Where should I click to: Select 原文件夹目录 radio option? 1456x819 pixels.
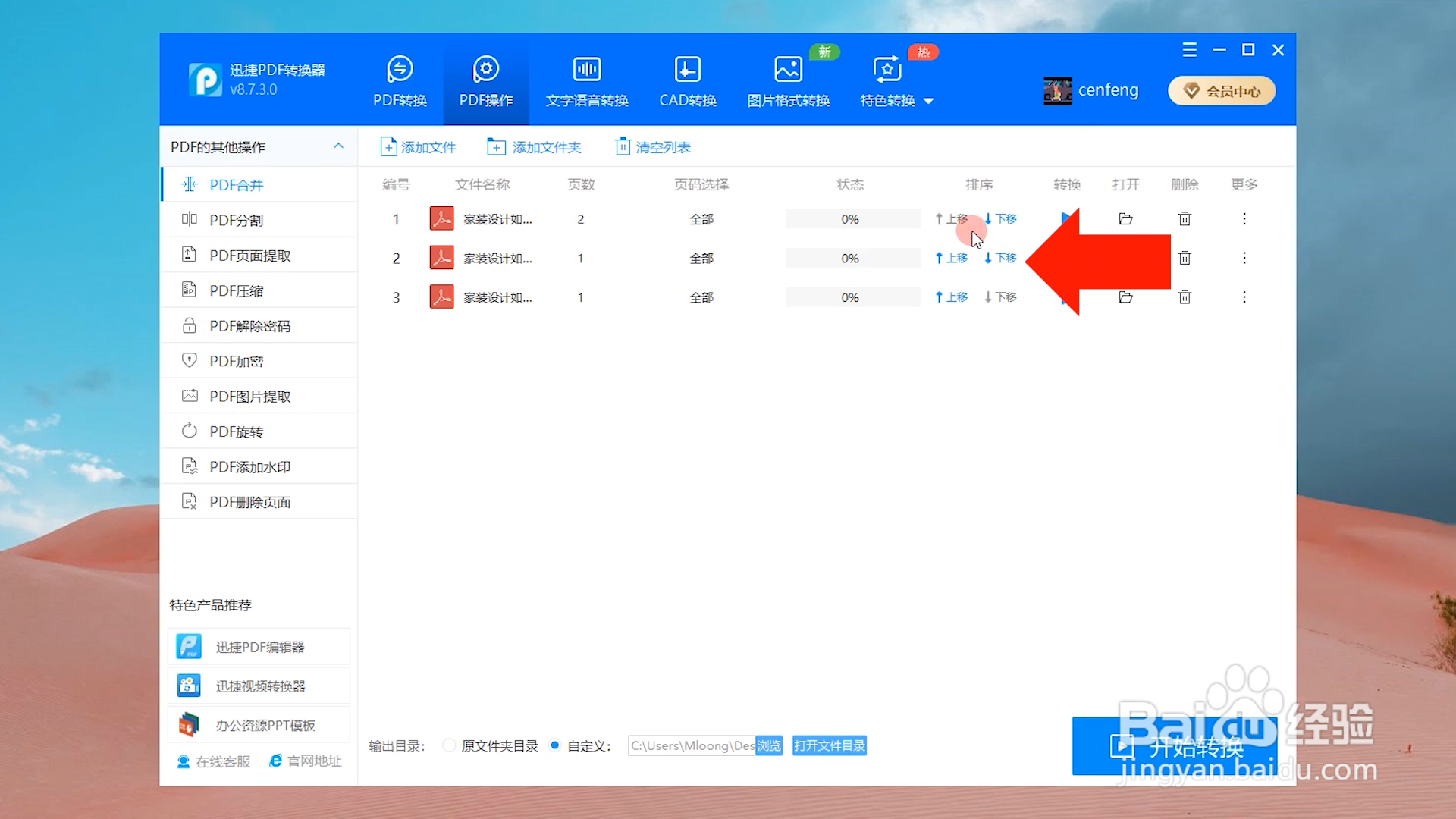coord(449,745)
